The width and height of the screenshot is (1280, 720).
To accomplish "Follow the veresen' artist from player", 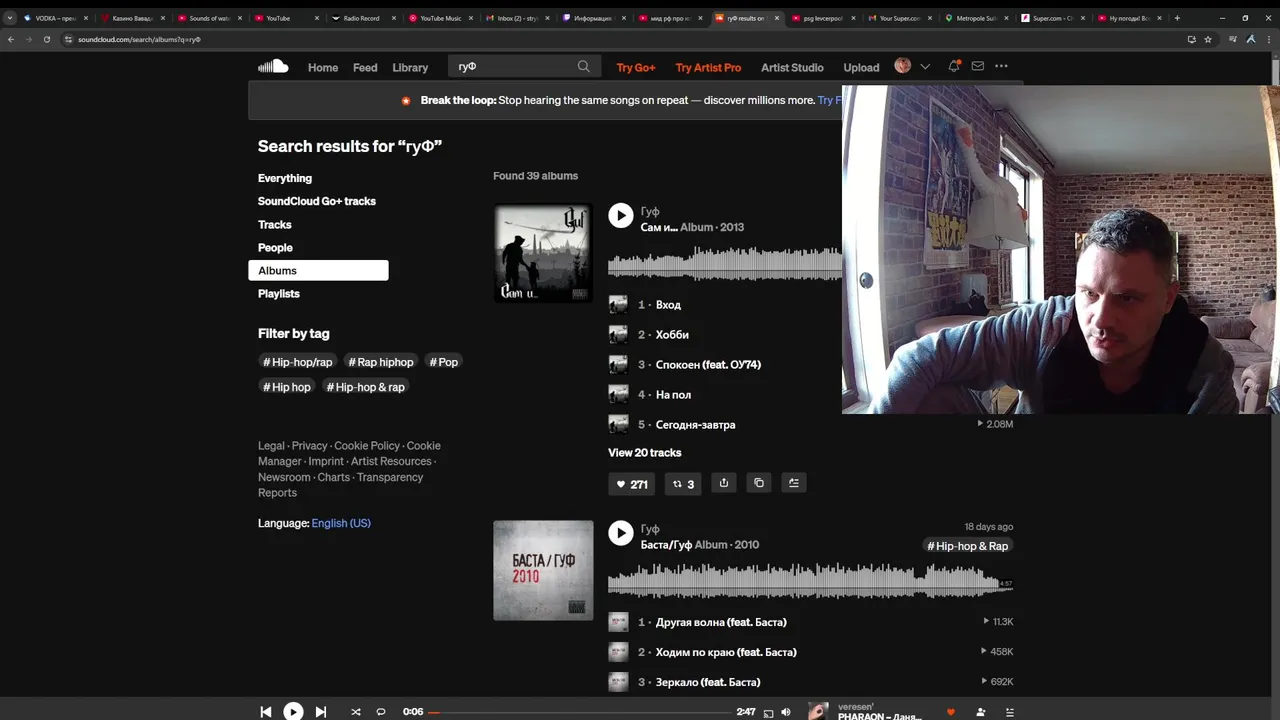I will tap(980, 712).
